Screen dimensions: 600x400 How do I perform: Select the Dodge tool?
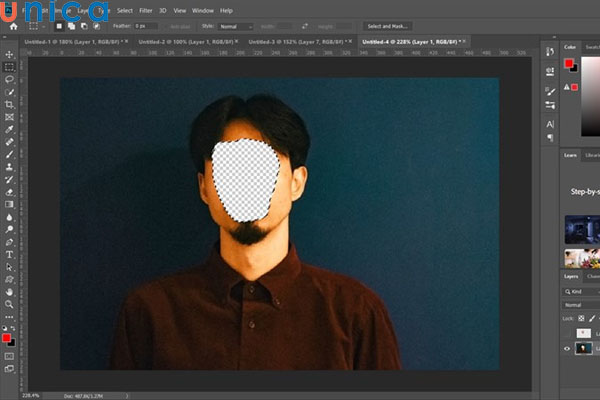(9, 230)
